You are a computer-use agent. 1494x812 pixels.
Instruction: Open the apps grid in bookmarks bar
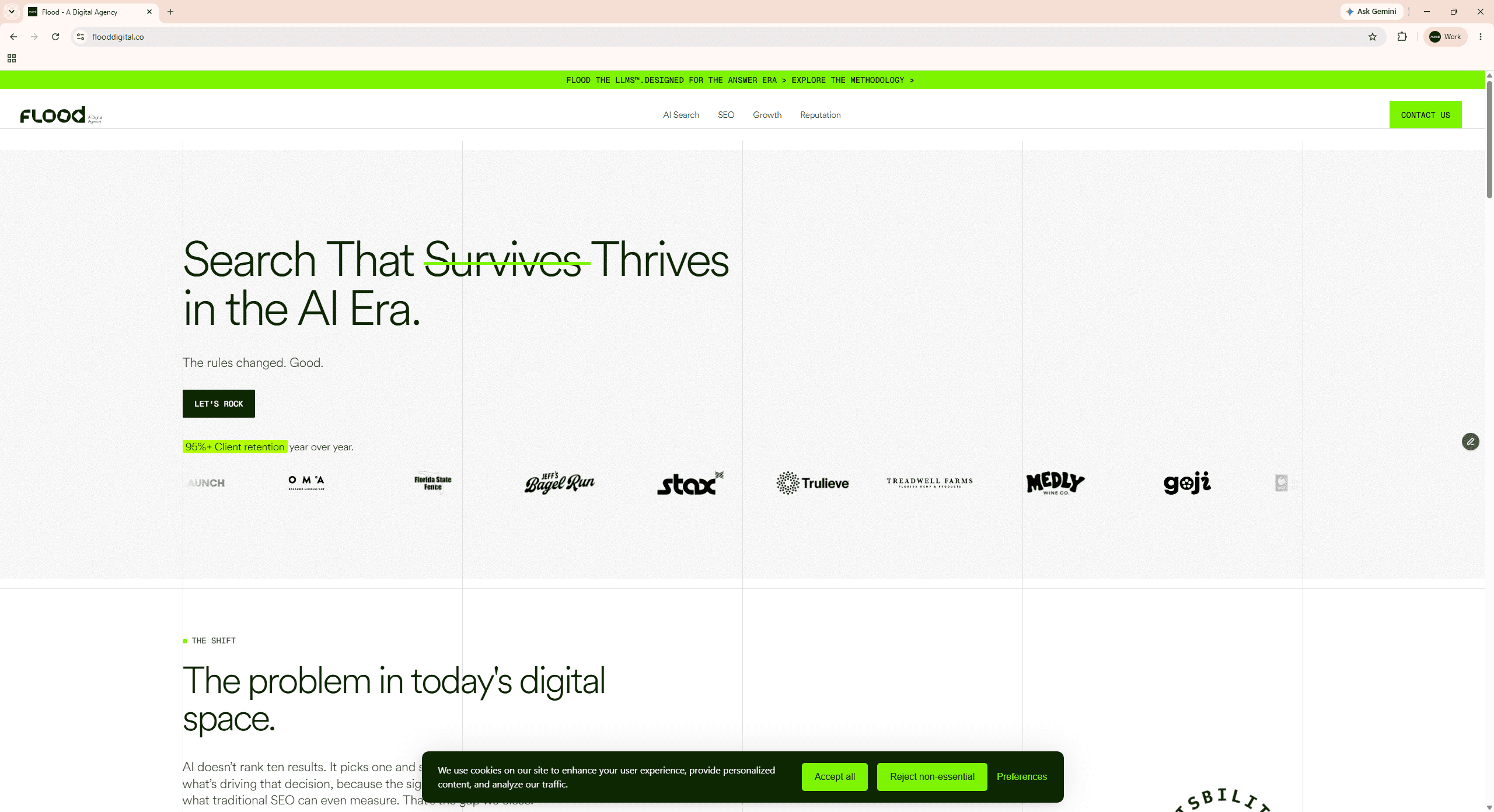tap(12, 58)
